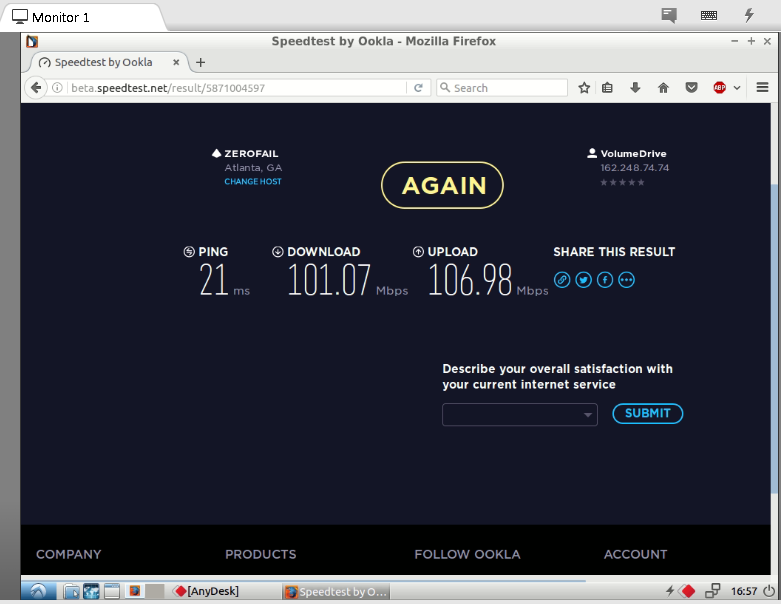Show bookmarks list icon
Screen dimensions: 781x604
607,88
